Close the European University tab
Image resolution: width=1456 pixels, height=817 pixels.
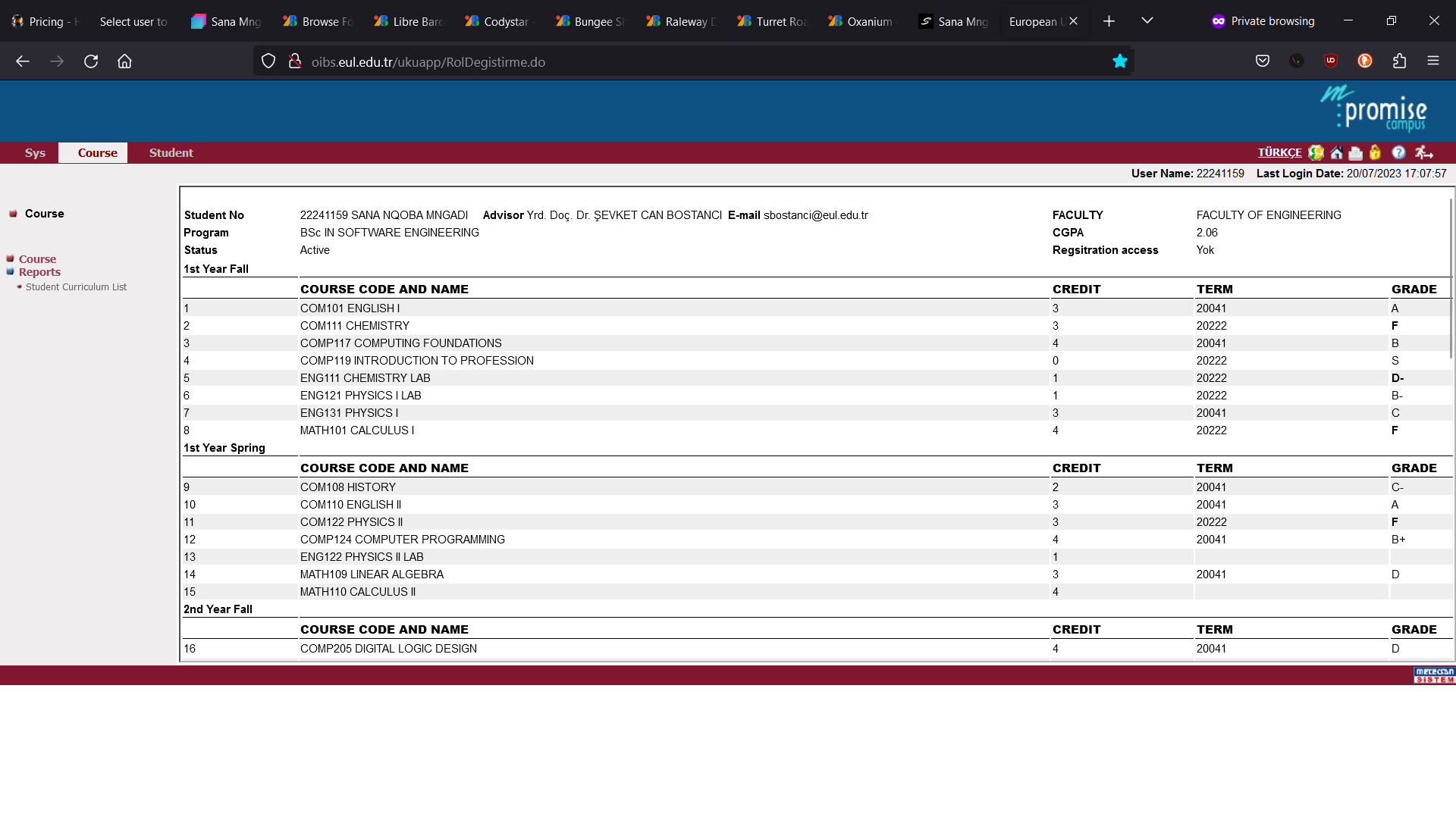pos(1073,21)
